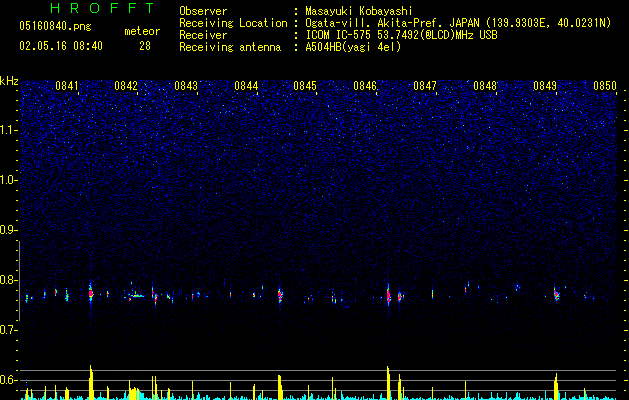This screenshot has width=629, height=400.
Task: Click the 0843 time marker
Action: pyautogui.click(x=186, y=86)
